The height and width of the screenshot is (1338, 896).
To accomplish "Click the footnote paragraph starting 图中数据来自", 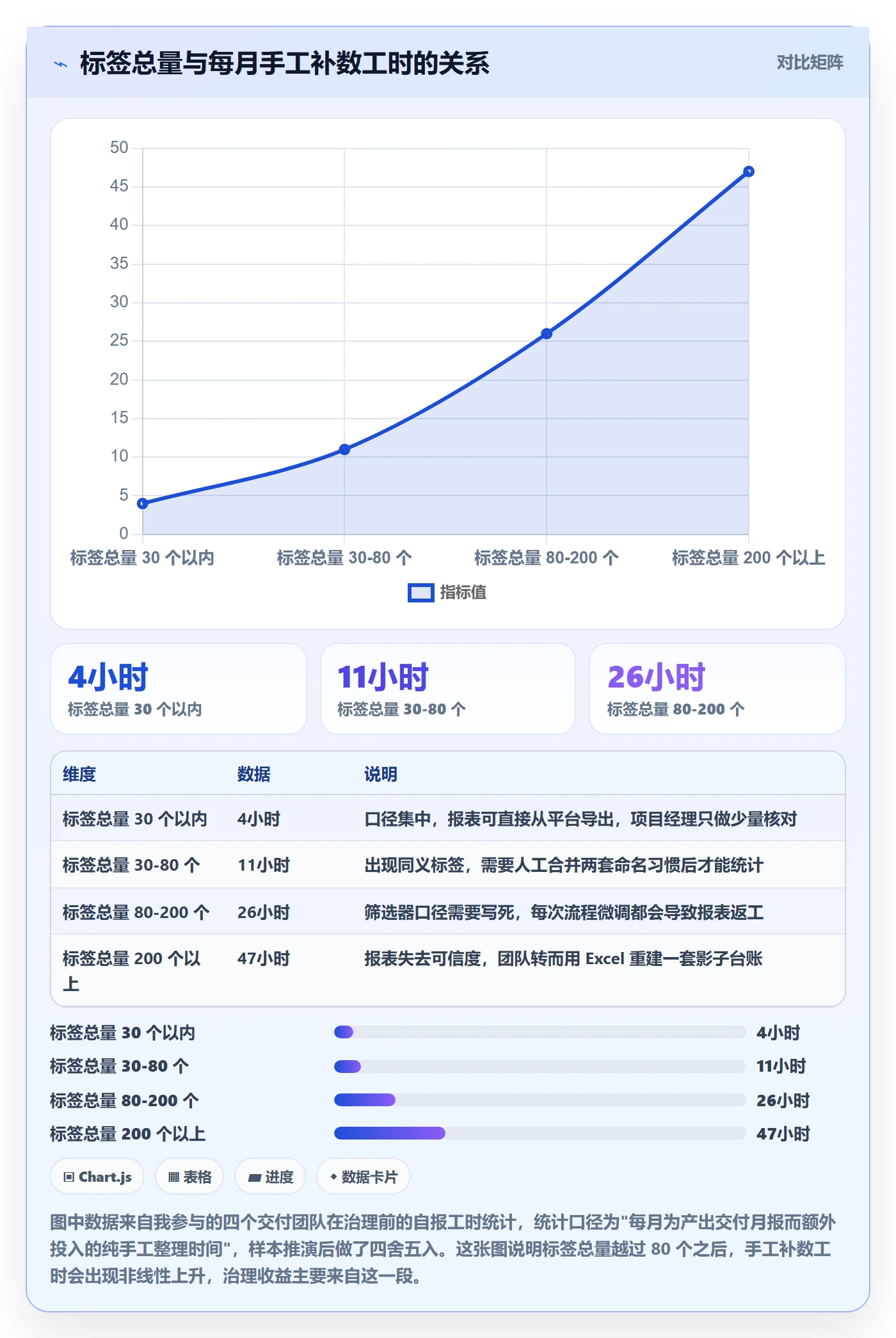I will pyautogui.click(x=443, y=1248).
